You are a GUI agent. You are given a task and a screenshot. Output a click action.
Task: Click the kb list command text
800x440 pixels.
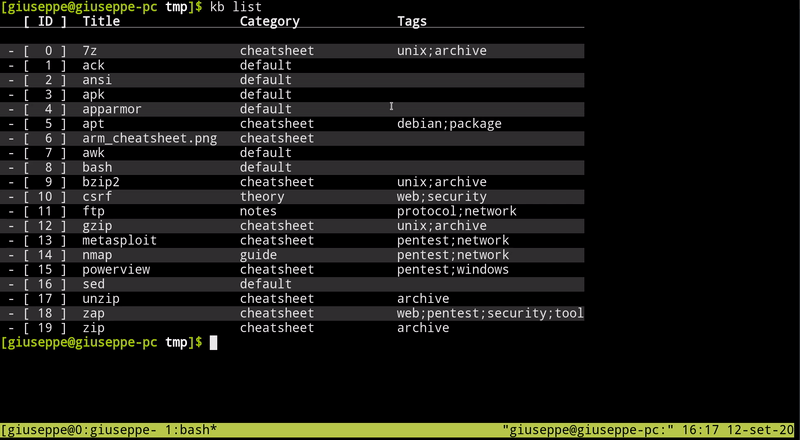point(236,7)
